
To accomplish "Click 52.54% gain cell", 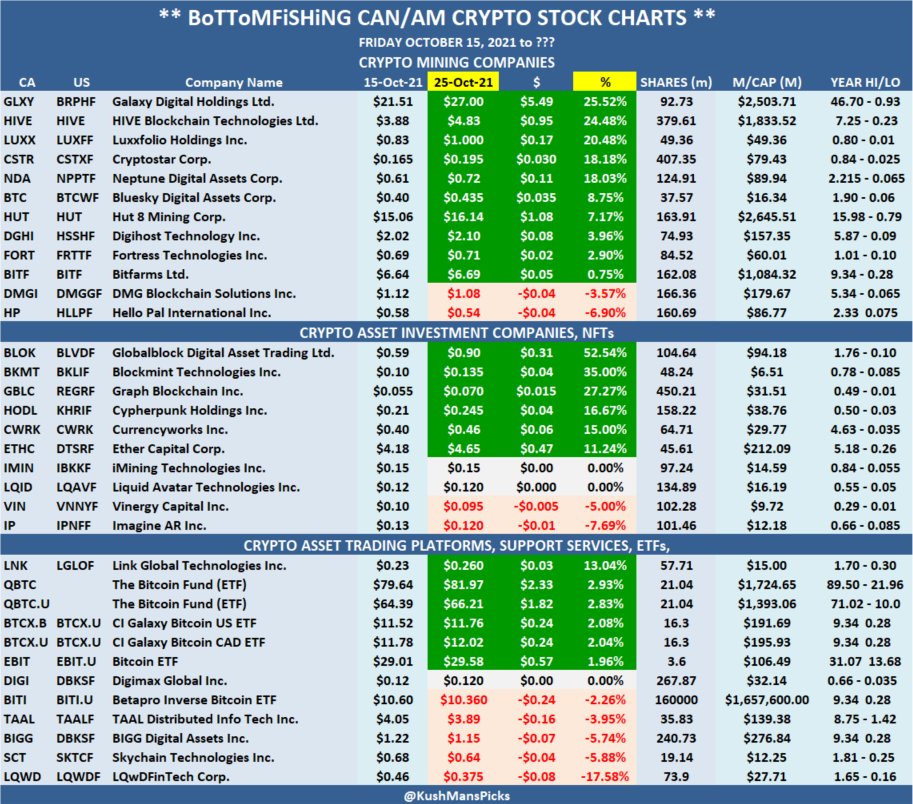I will tap(605, 353).
